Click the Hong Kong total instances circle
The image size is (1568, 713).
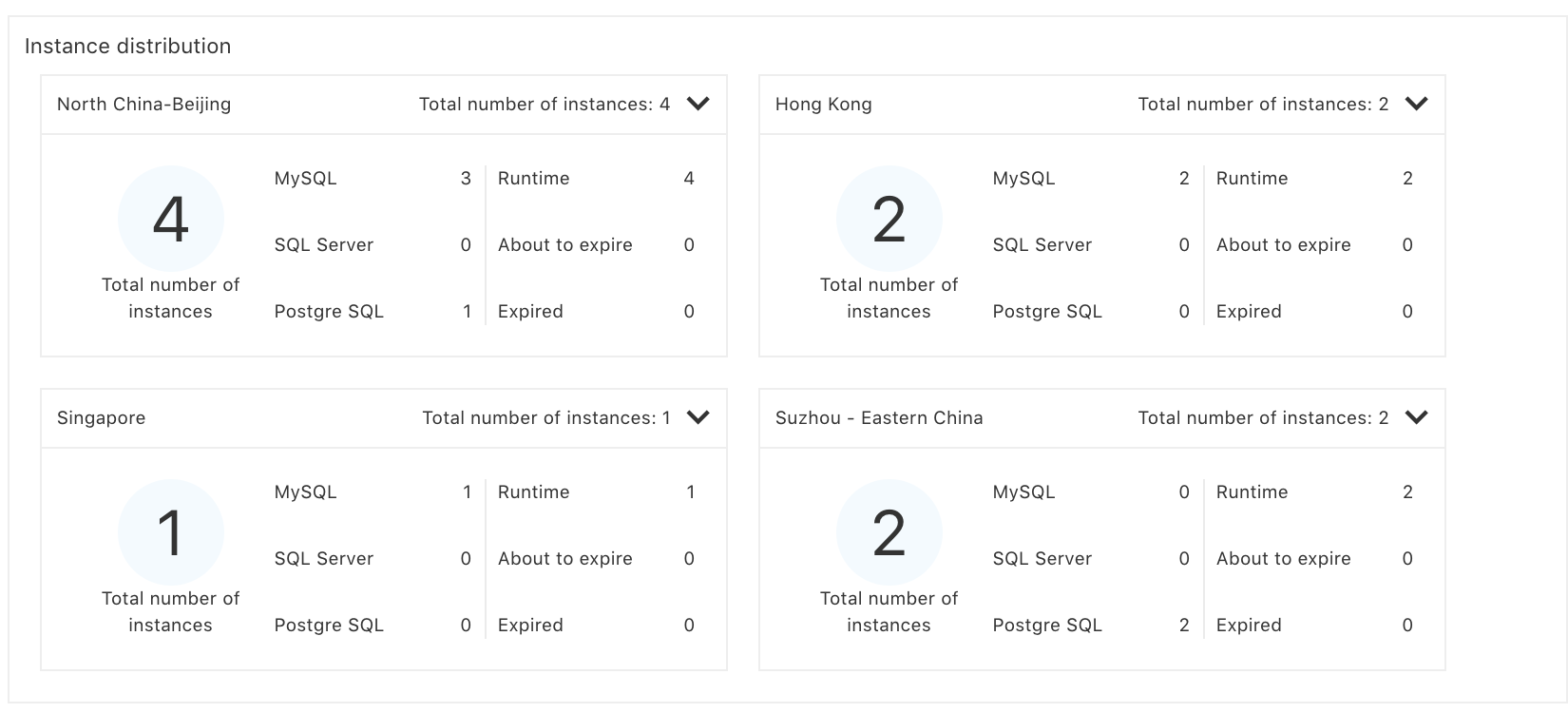point(889,220)
